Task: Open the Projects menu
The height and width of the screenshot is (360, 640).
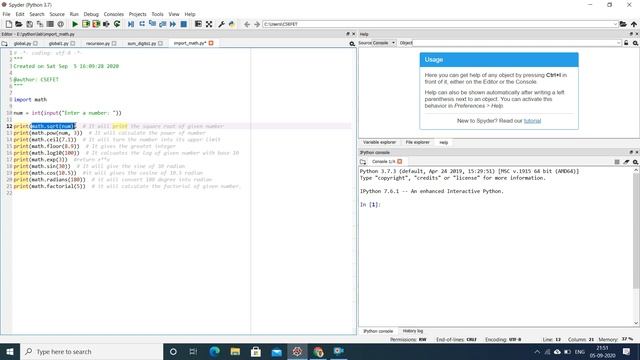Action: click(138, 14)
